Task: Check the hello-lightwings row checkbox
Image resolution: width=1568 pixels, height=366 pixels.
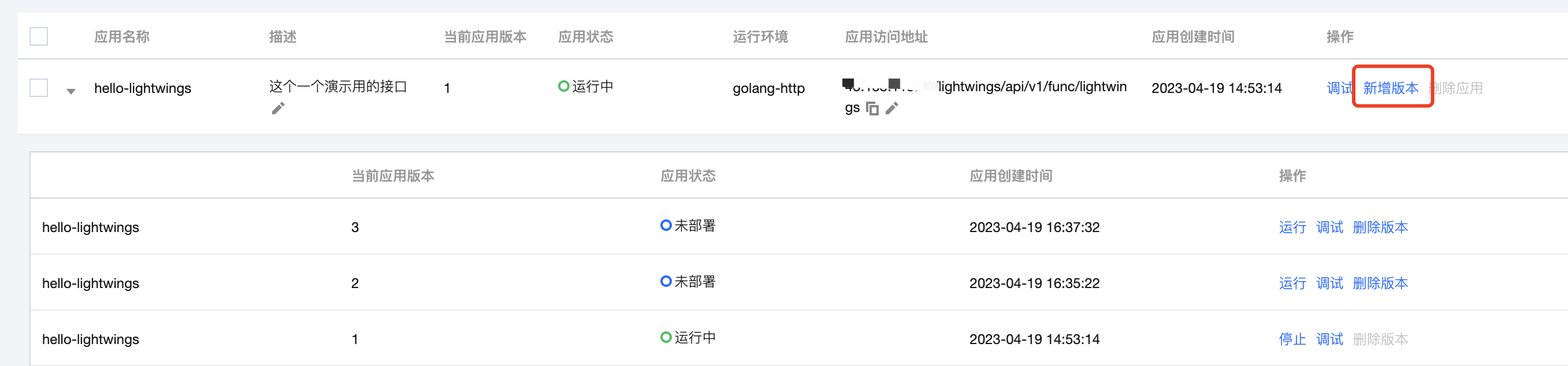Action: pyautogui.click(x=39, y=88)
